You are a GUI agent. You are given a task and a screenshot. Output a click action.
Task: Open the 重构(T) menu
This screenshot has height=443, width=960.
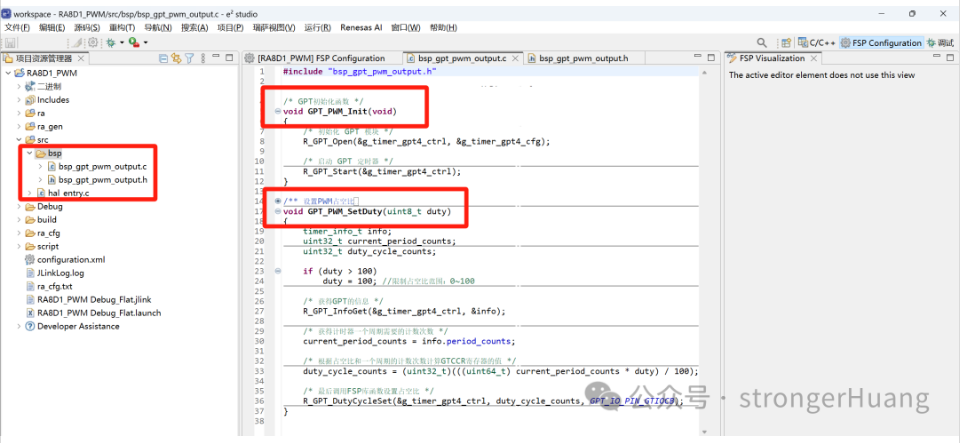122,28
